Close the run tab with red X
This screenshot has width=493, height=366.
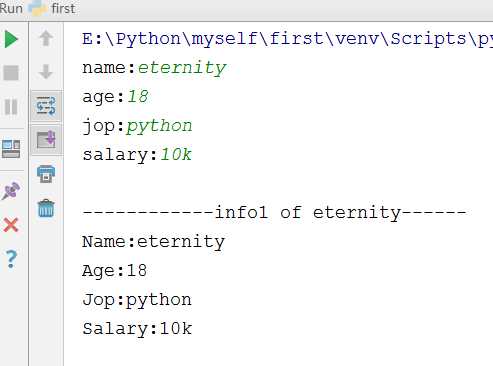11,225
